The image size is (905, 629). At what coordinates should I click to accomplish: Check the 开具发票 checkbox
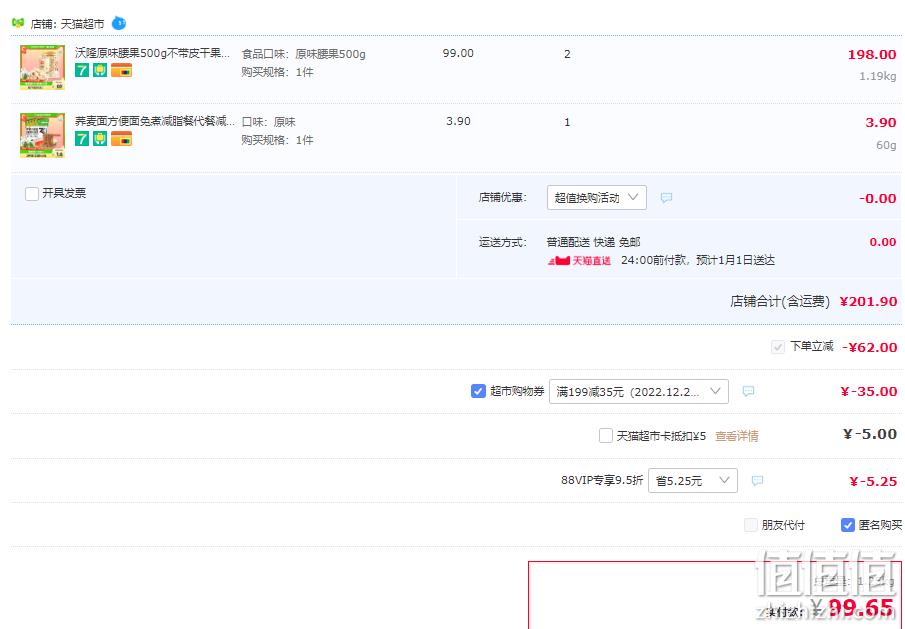32,193
